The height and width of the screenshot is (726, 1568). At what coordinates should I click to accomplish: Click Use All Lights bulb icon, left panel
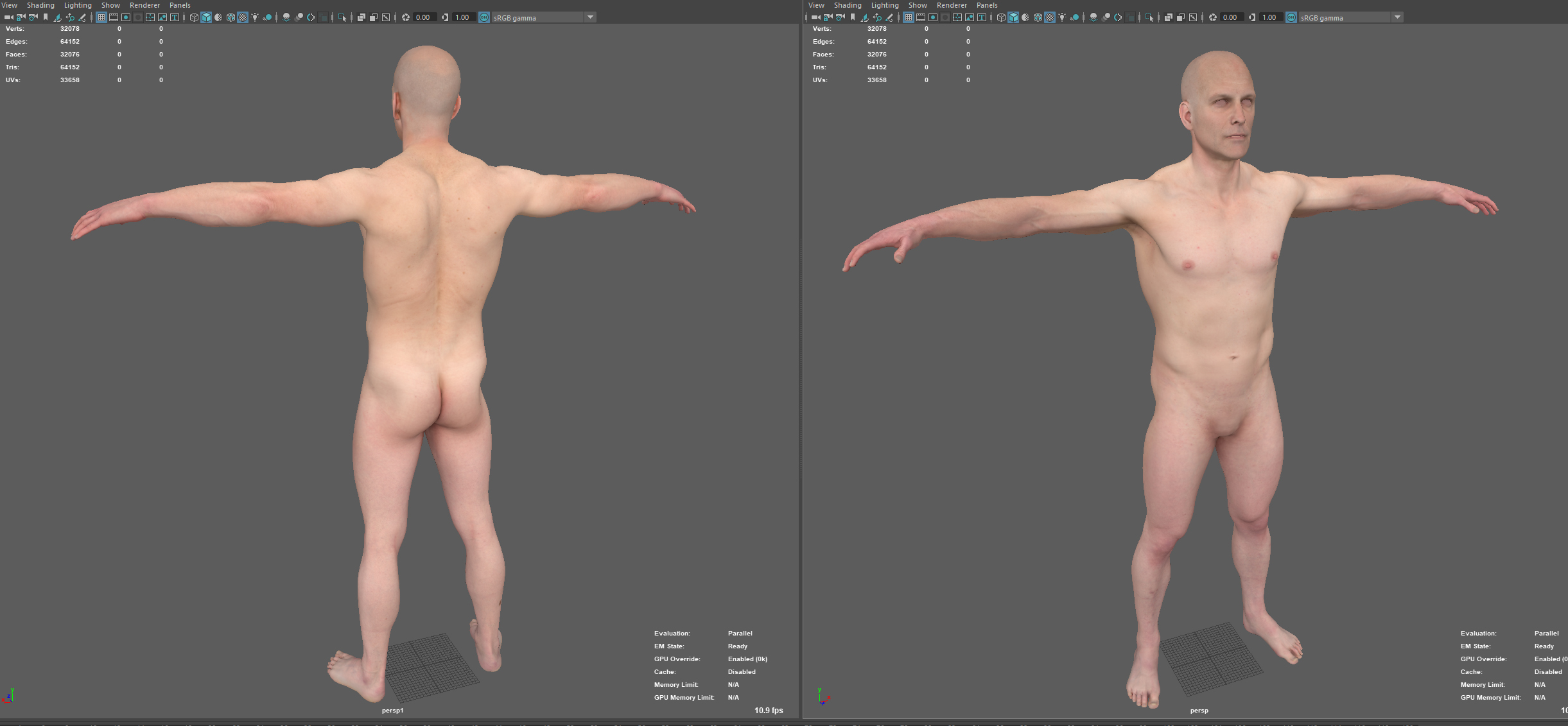[255, 17]
